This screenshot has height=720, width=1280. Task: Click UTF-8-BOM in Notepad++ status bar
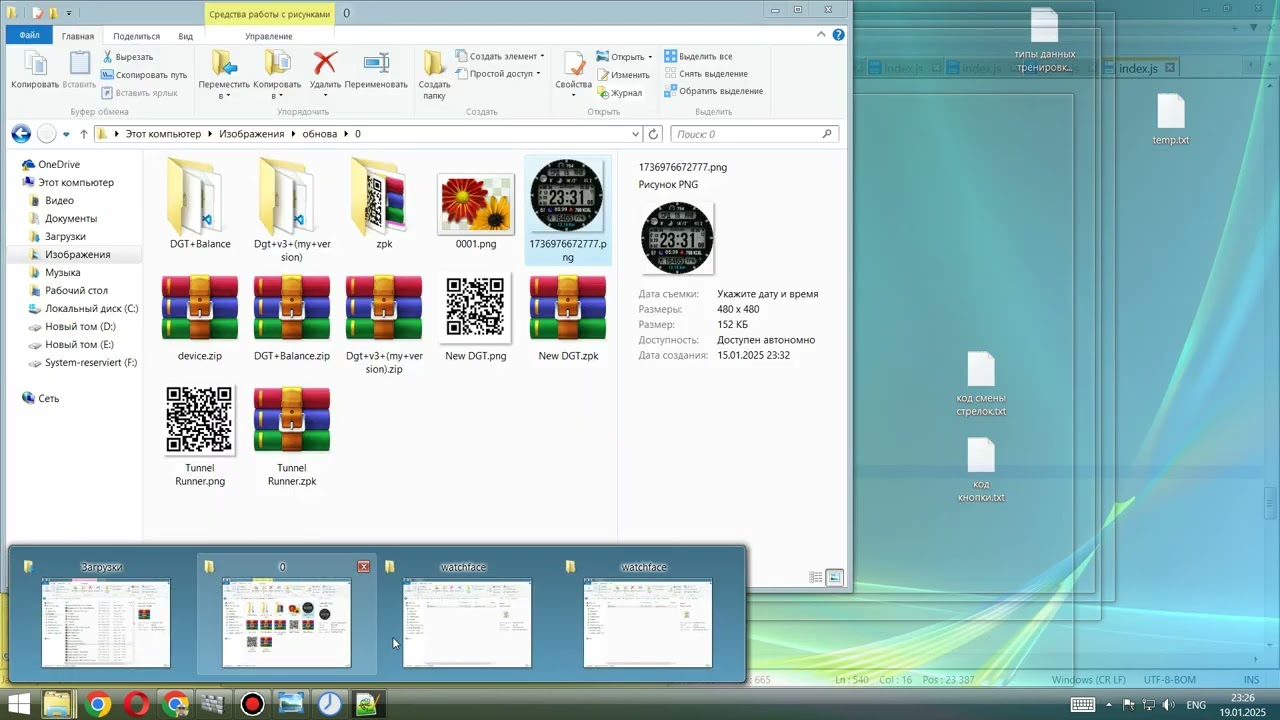pyautogui.click(x=1170, y=680)
